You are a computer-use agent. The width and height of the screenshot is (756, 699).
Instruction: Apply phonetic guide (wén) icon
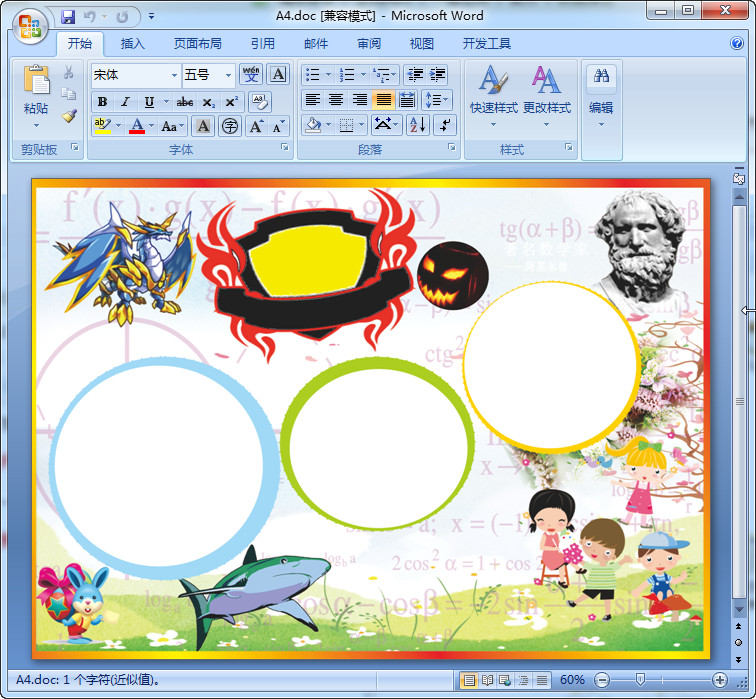pos(251,75)
